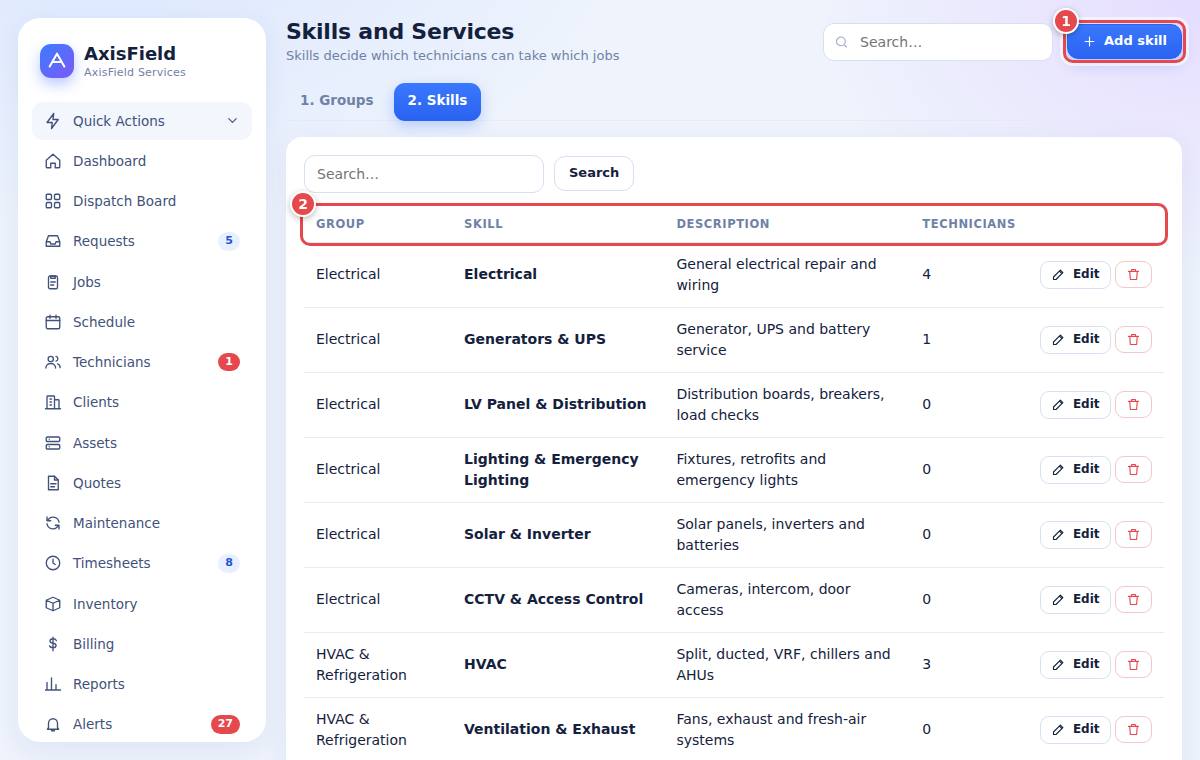Image resolution: width=1200 pixels, height=760 pixels.
Task: Expand the Quick Actions menu
Action: tap(142, 121)
